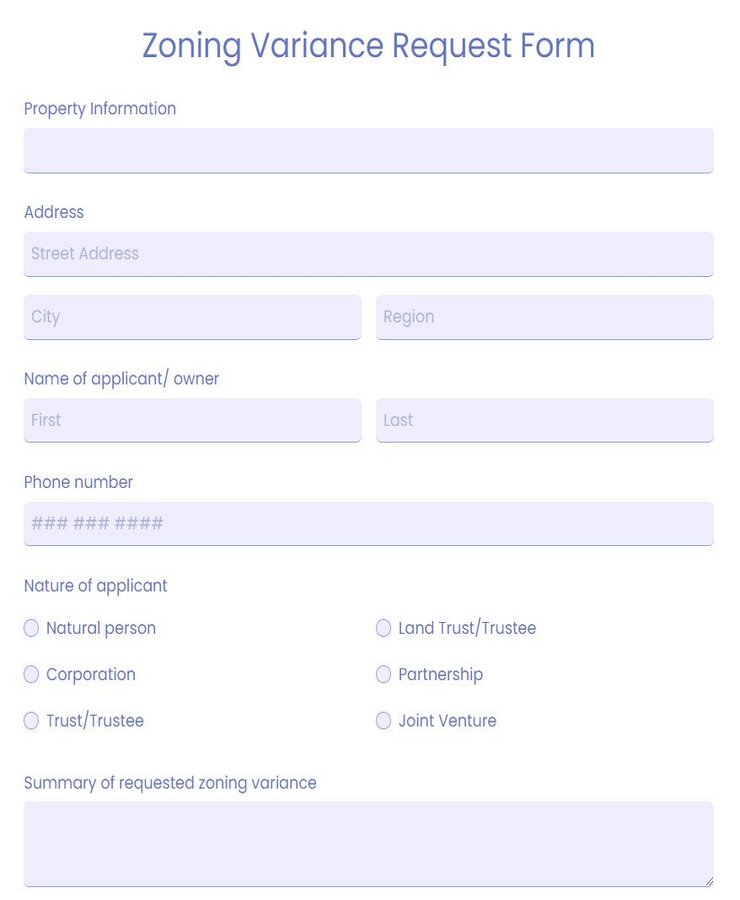
Task: Click the First name input field
Action: coord(192,420)
